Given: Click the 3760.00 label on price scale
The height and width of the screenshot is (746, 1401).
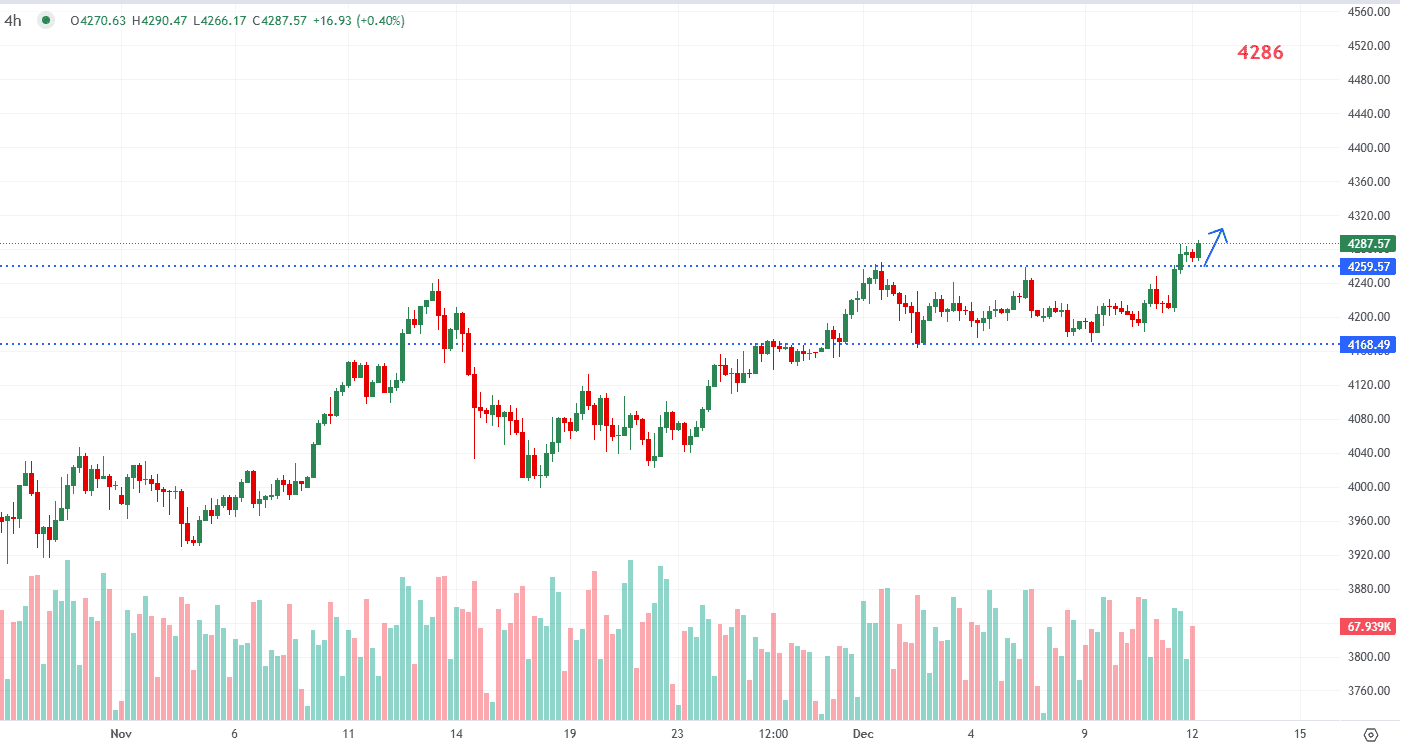Looking at the screenshot, I should click(x=1369, y=691).
